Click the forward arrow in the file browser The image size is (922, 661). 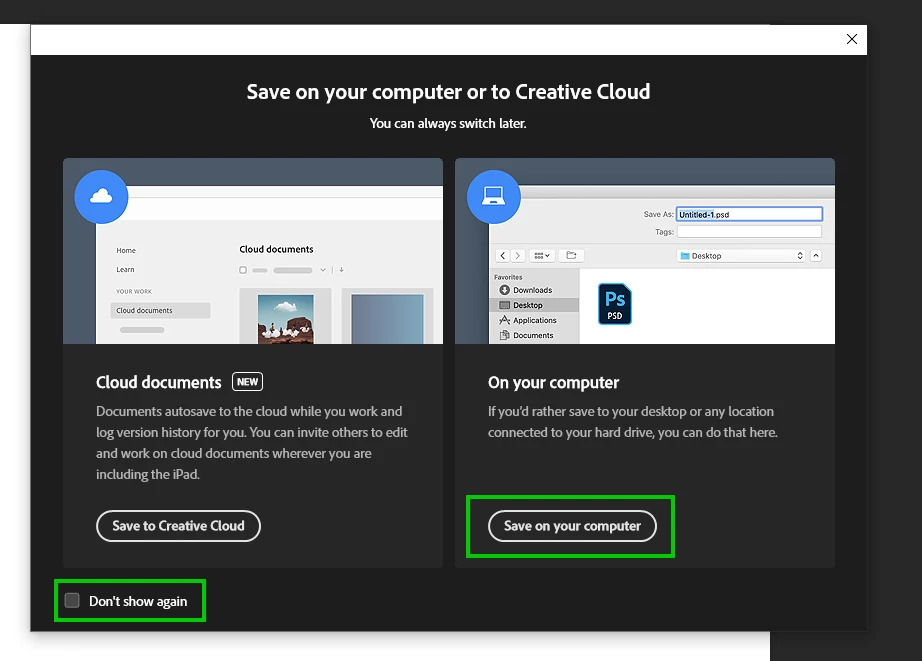click(x=517, y=256)
